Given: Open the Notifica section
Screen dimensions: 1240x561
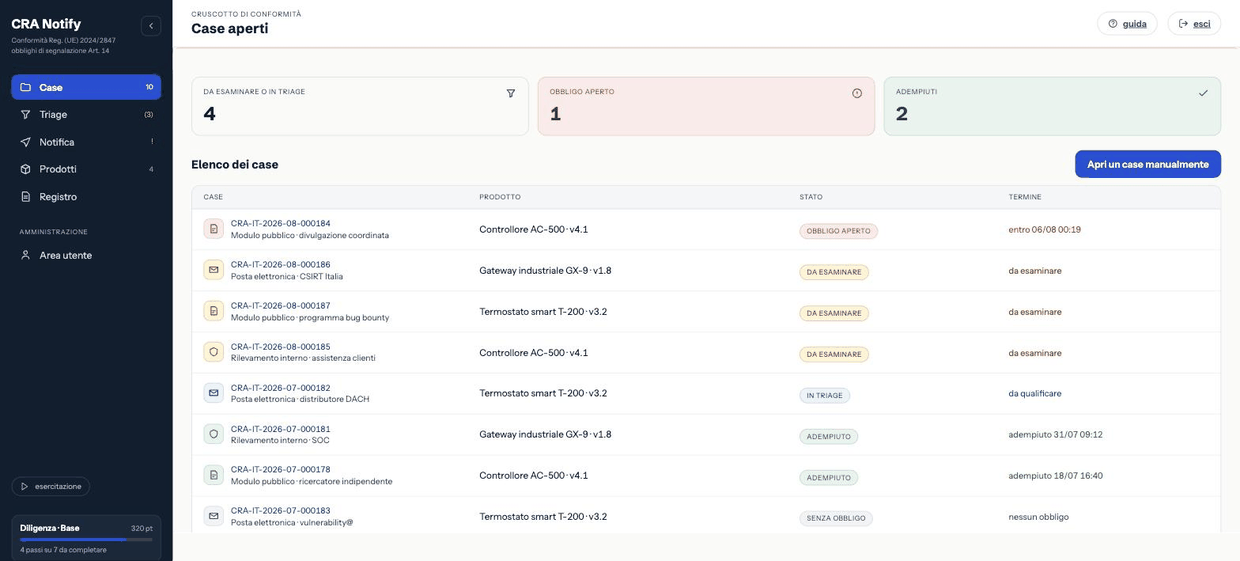Looking at the screenshot, I should pyautogui.click(x=86, y=142).
